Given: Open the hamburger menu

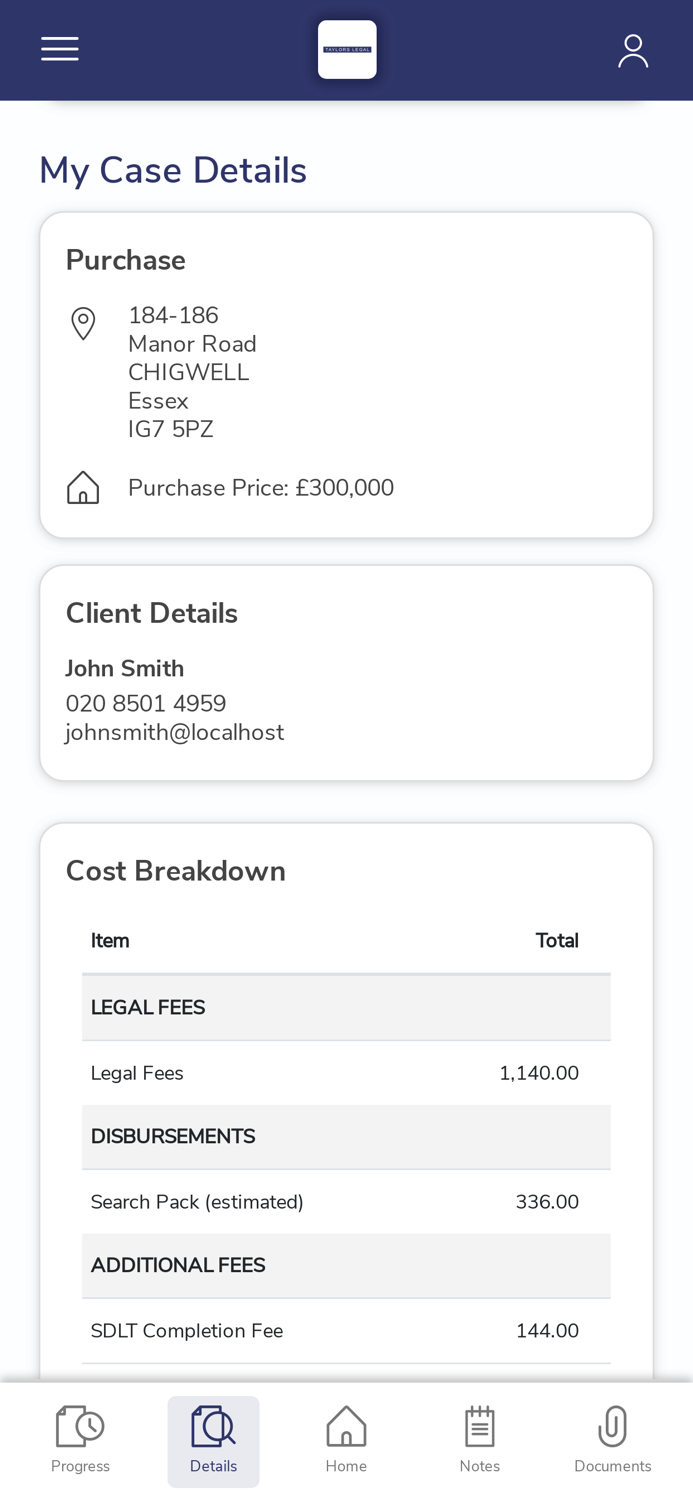Looking at the screenshot, I should click(x=60, y=49).
